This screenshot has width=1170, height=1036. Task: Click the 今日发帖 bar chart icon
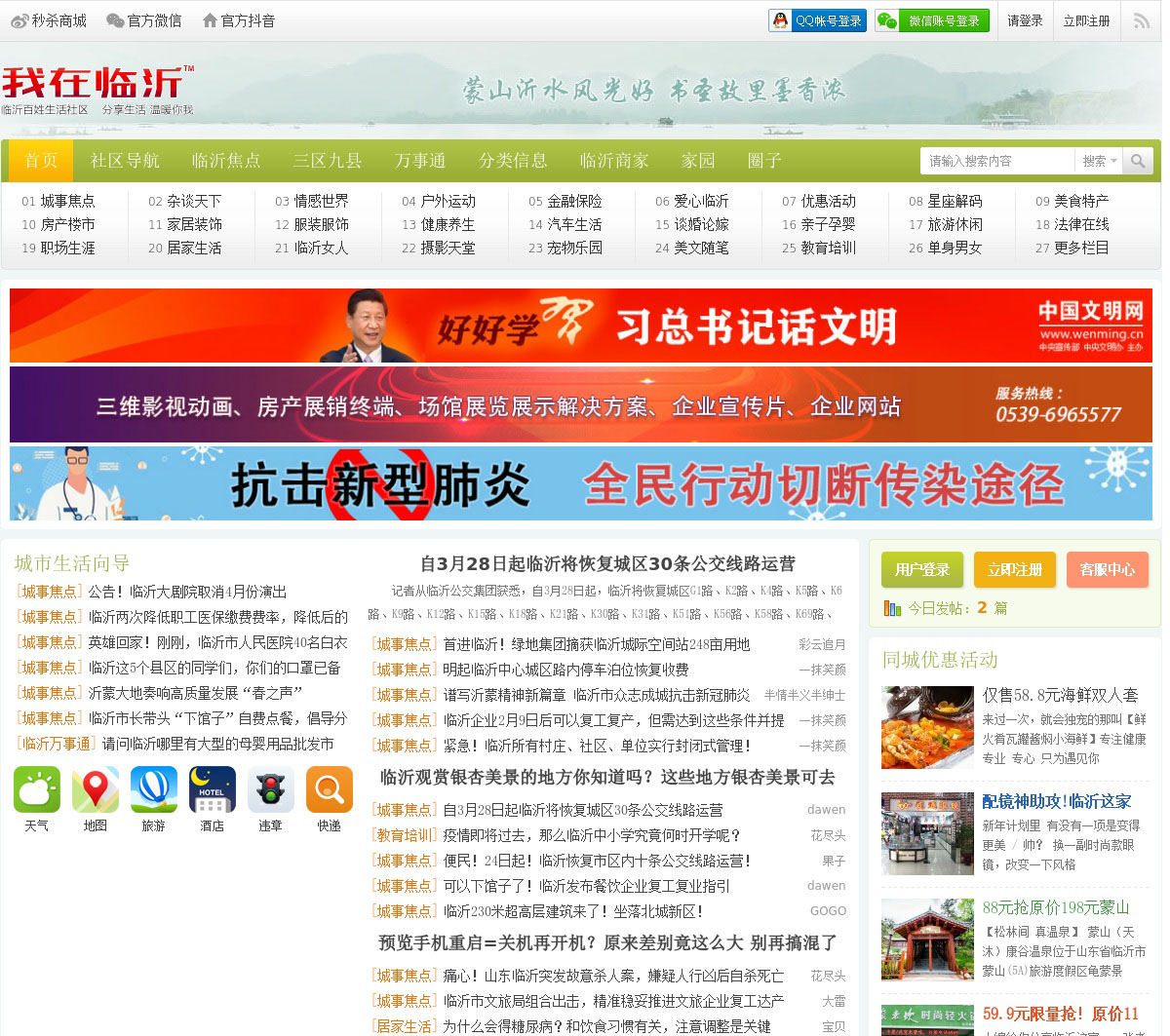[x=892, y=608]
